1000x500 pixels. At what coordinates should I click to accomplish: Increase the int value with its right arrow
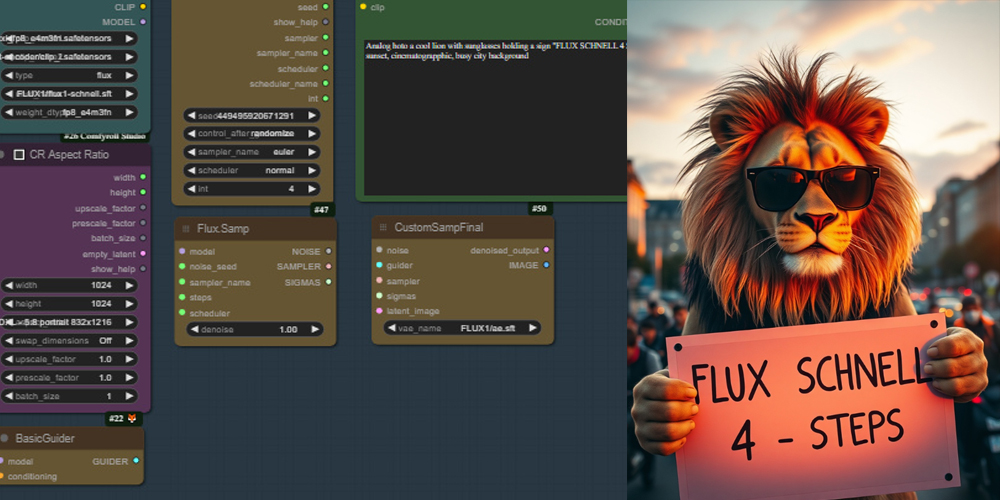click(311, 189)
